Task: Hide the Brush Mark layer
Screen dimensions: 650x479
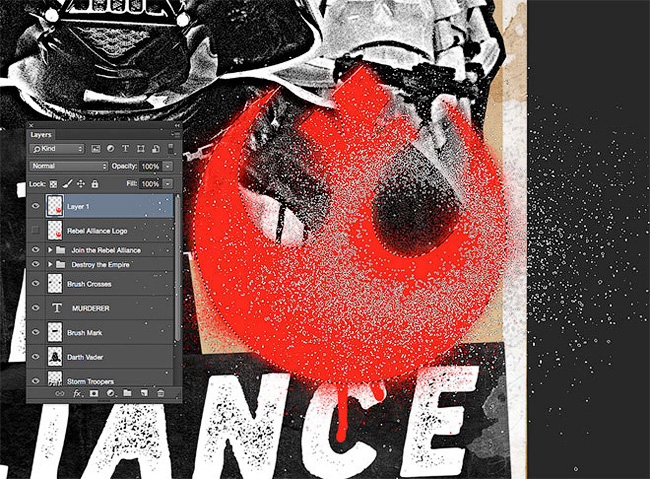Action: click(36, 332)
